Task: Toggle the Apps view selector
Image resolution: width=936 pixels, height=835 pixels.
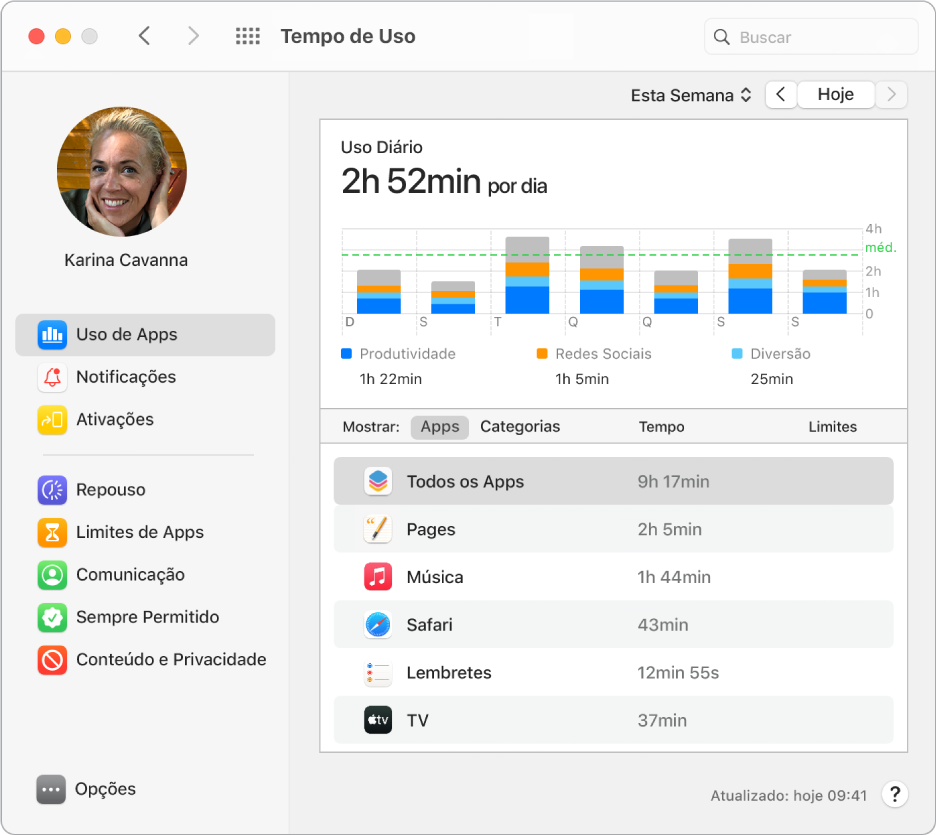Action: point(439,426)
